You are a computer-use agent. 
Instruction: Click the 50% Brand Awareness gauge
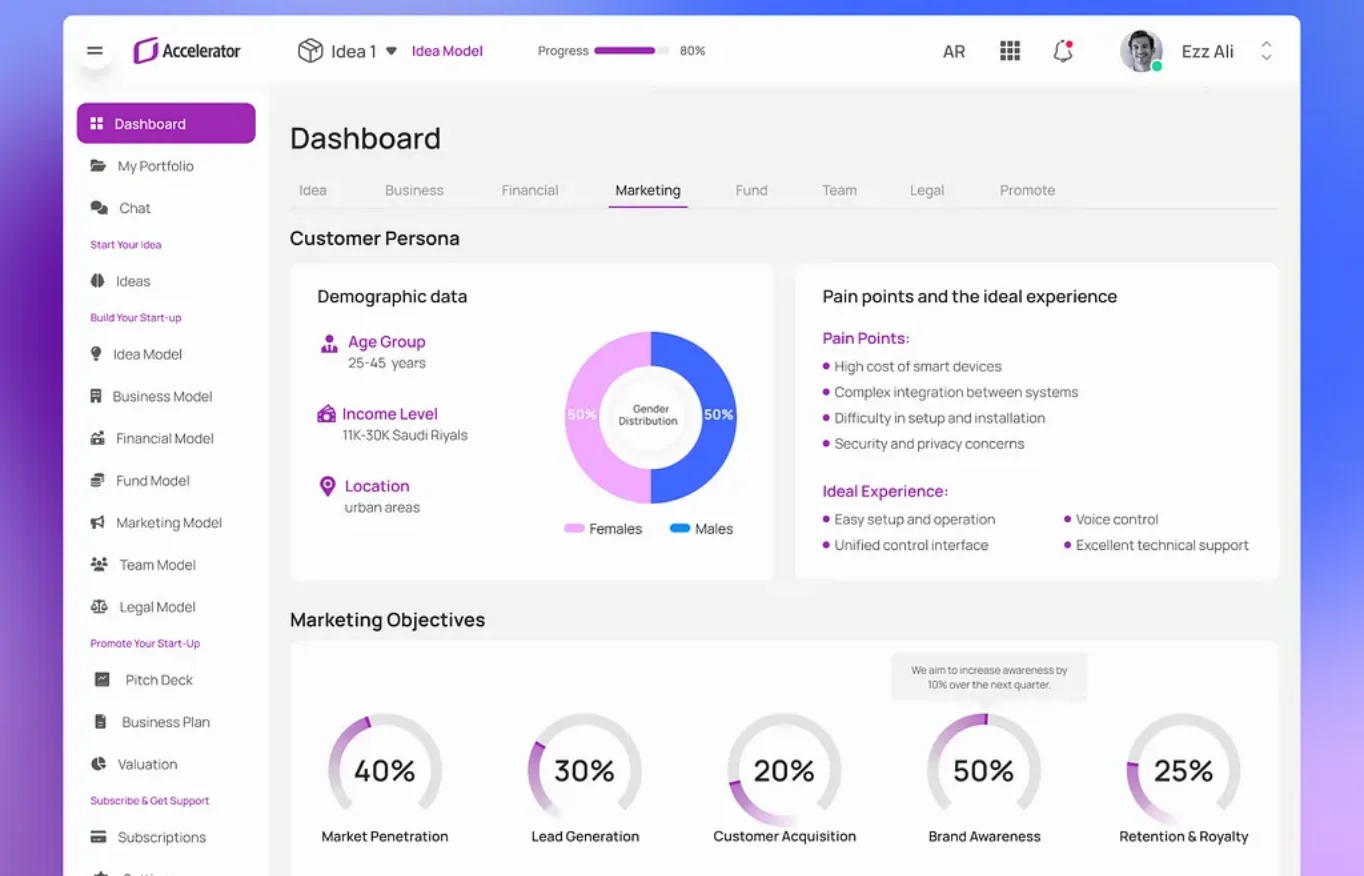coord(984,769)
